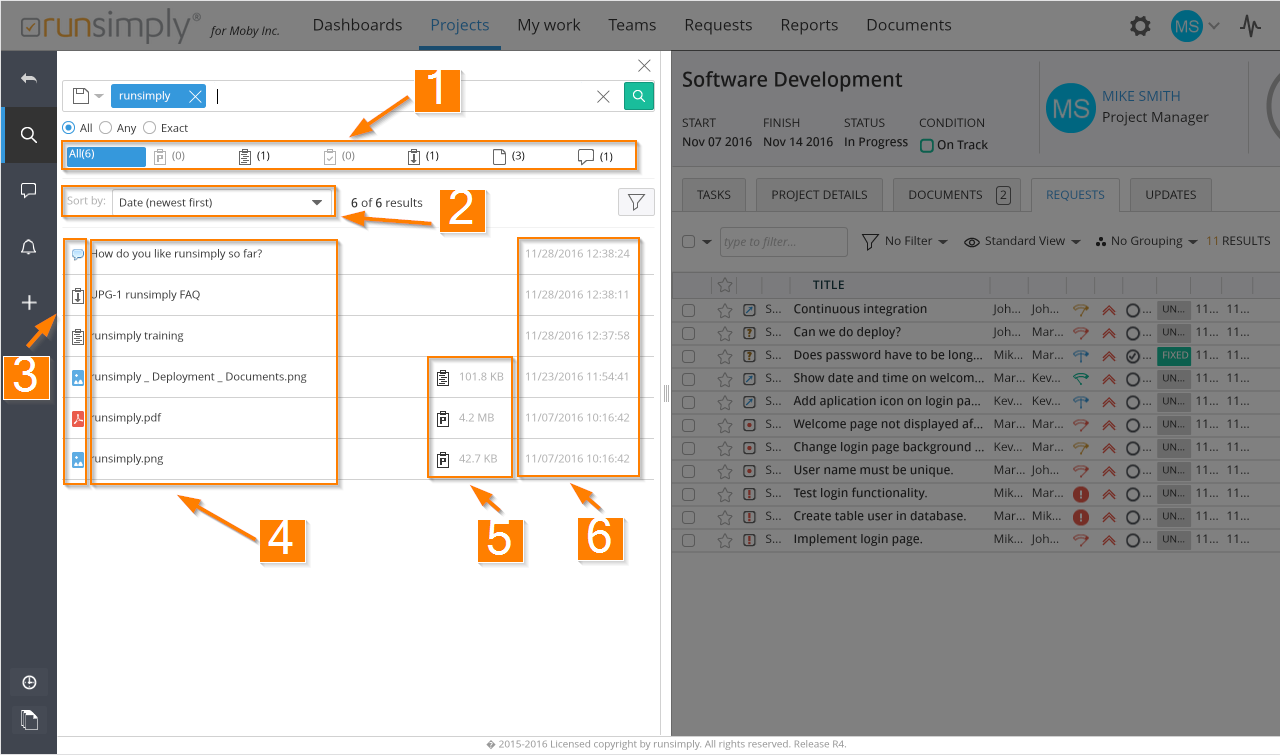Open the No Filter dropdown
Image resolution: width=1280 pixels, height=755 pixels.
(905, 241)
